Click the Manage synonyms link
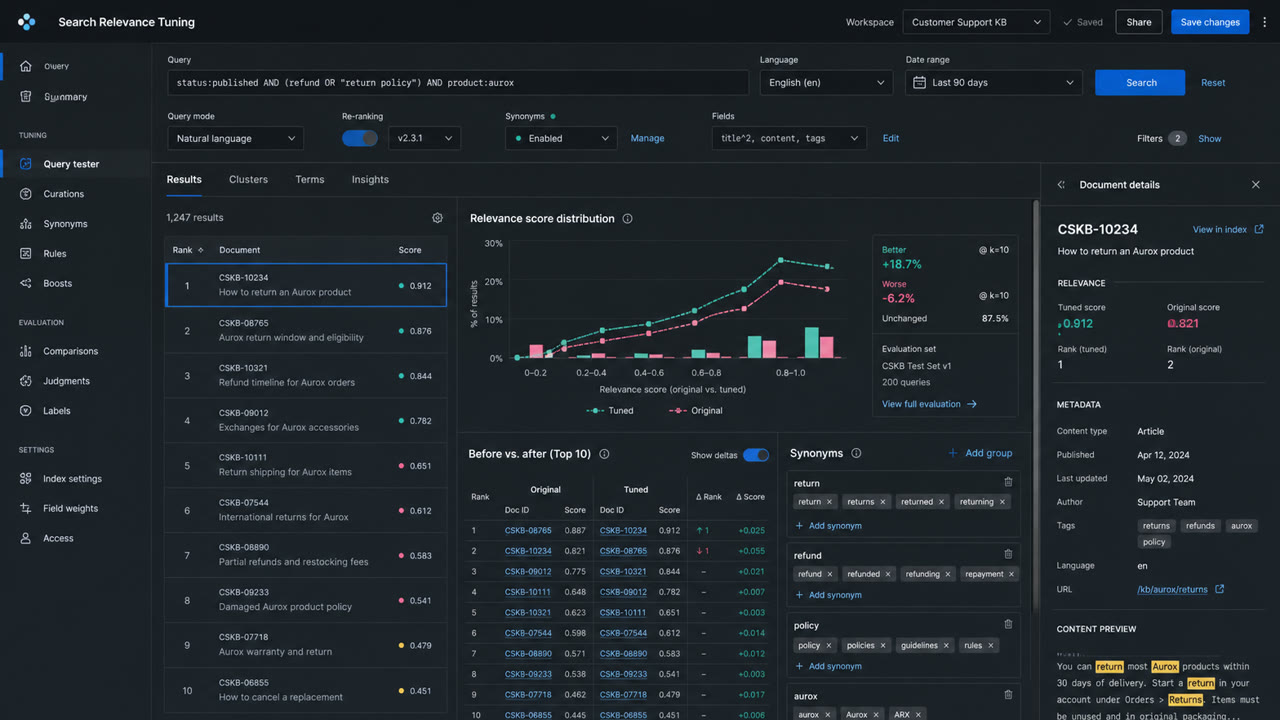 (647, 138)
